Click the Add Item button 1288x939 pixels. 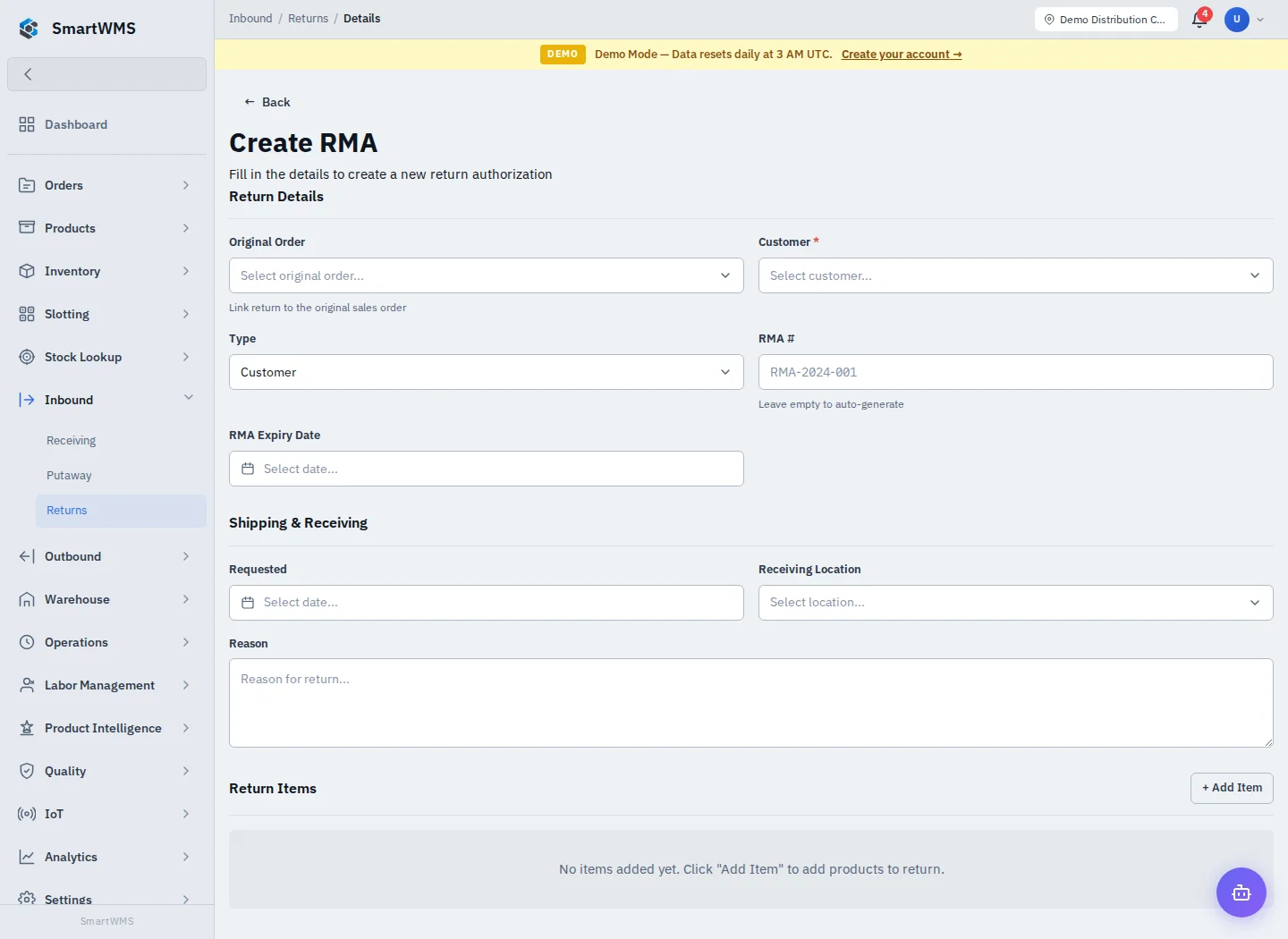pyautogui.click(x=1232, y=788)
